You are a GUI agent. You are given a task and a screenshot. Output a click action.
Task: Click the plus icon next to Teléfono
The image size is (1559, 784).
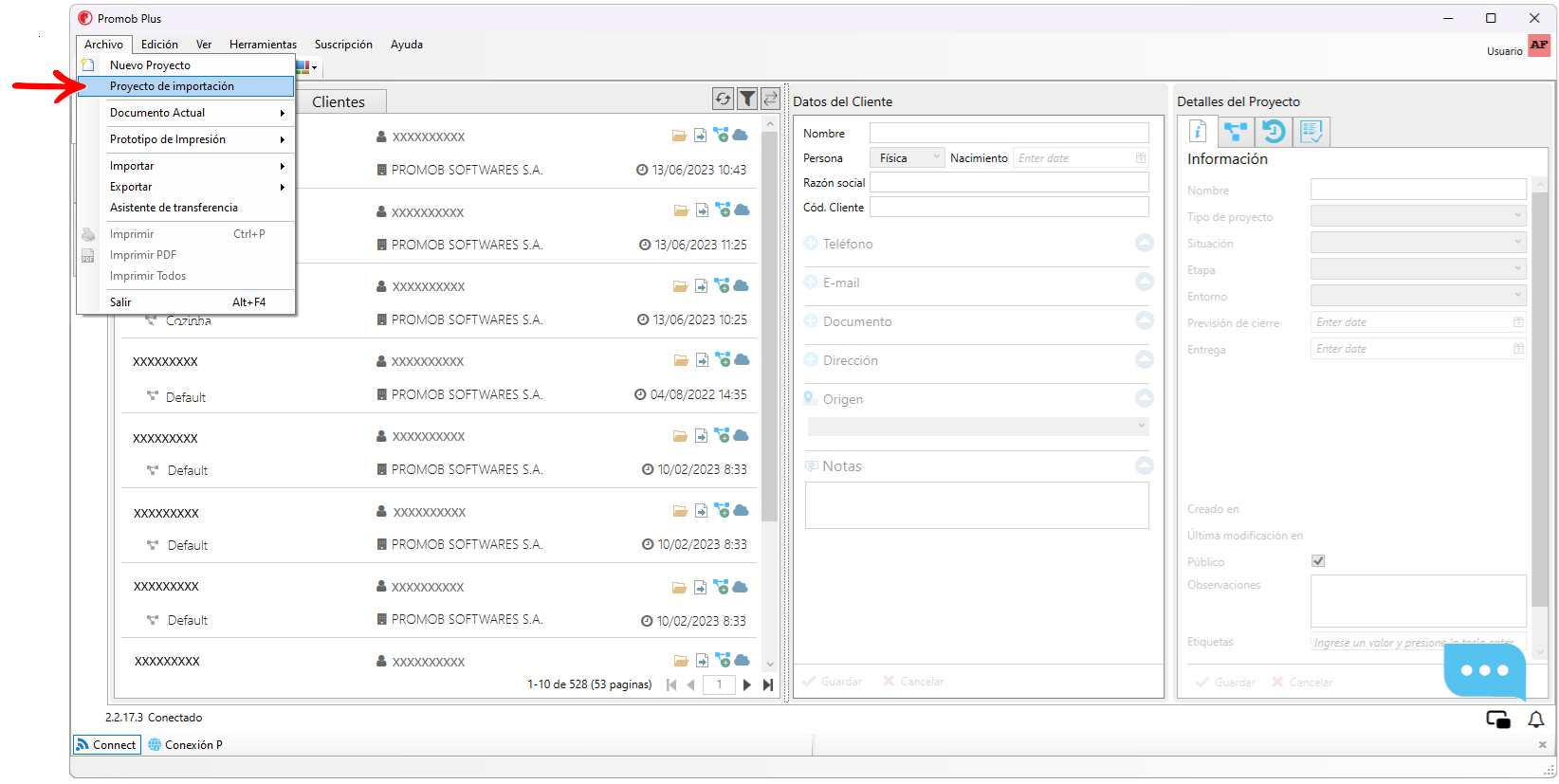pyautogui.click(x=811, y=244)
